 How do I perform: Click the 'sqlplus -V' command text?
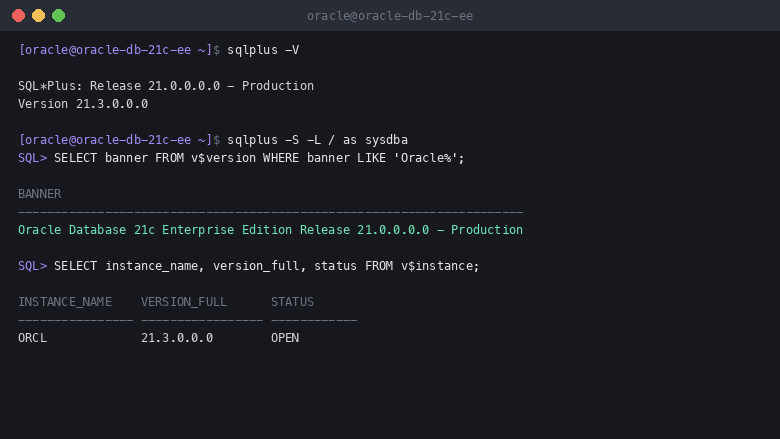pos(263,50)
